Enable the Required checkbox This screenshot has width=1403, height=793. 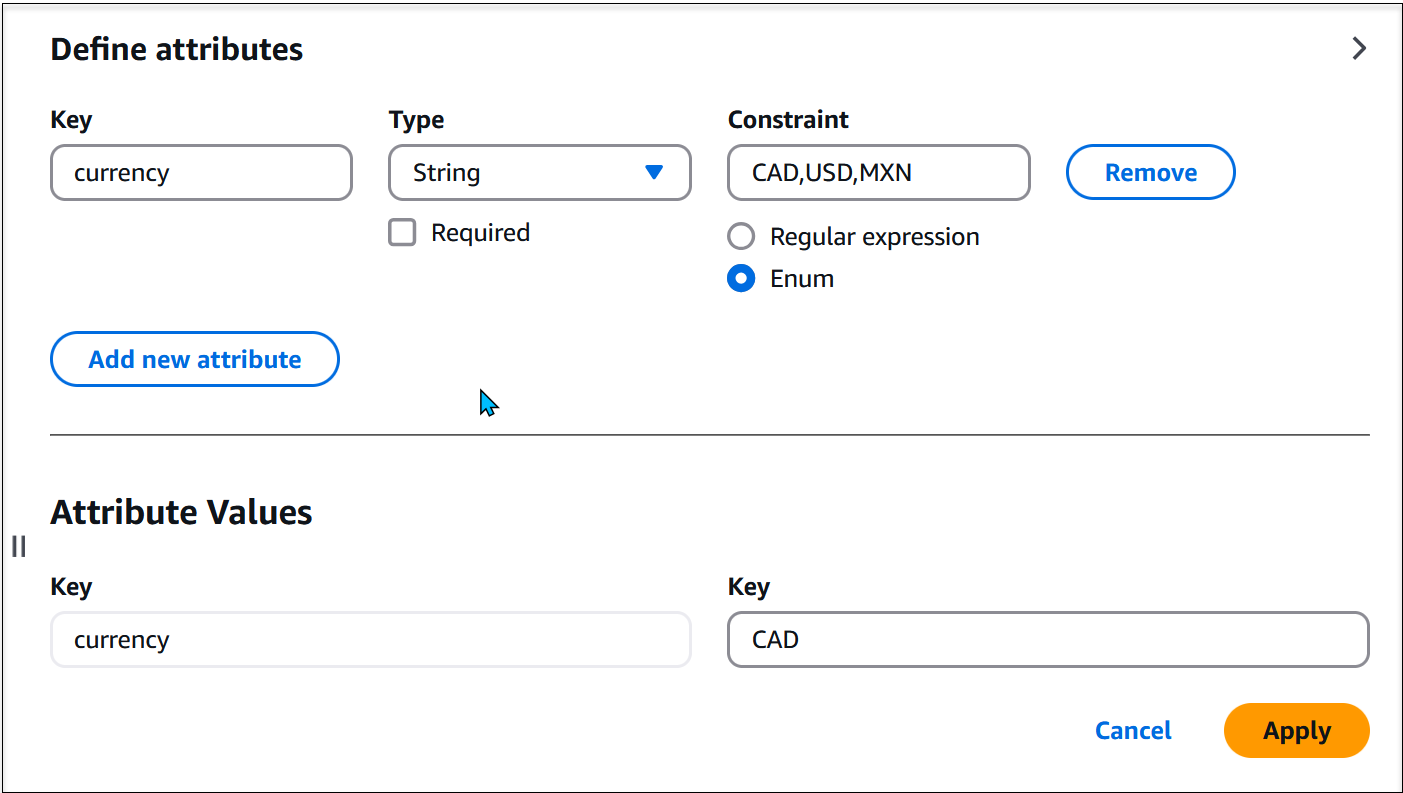(401, 232)
